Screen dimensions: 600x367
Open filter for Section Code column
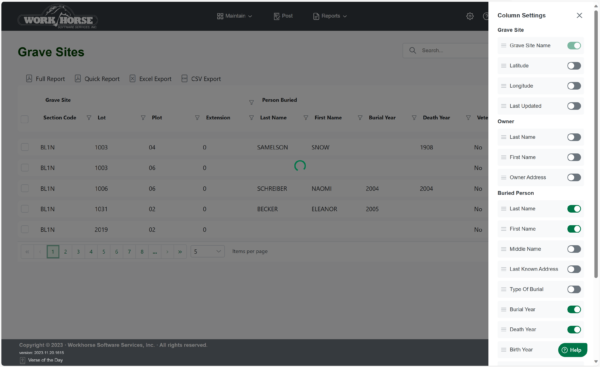(89, 117)
